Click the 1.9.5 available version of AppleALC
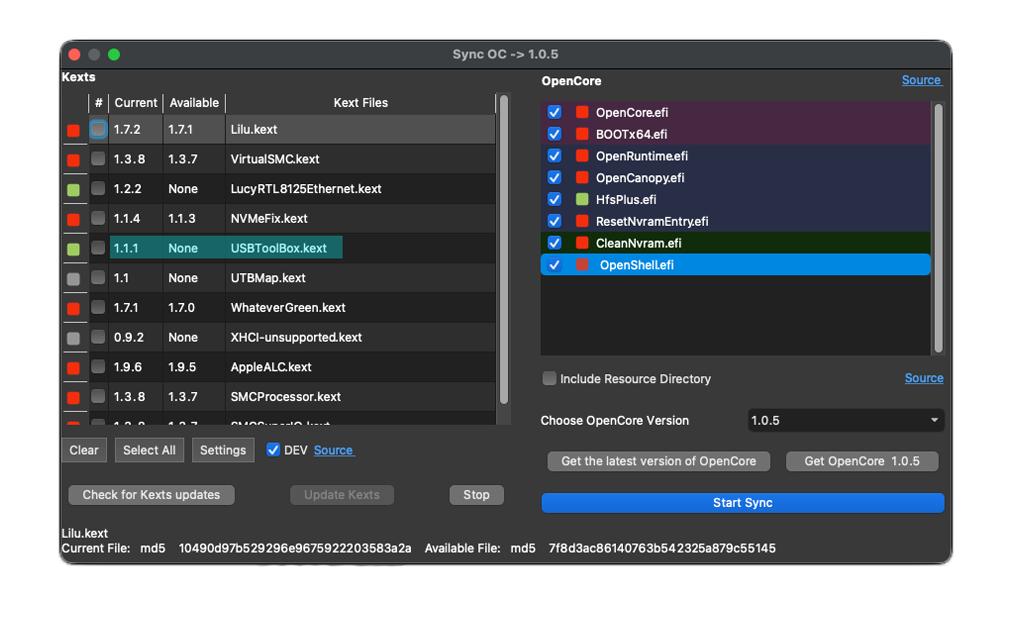The height and width of the screenshot is (640, 1012). coord(182,367)
